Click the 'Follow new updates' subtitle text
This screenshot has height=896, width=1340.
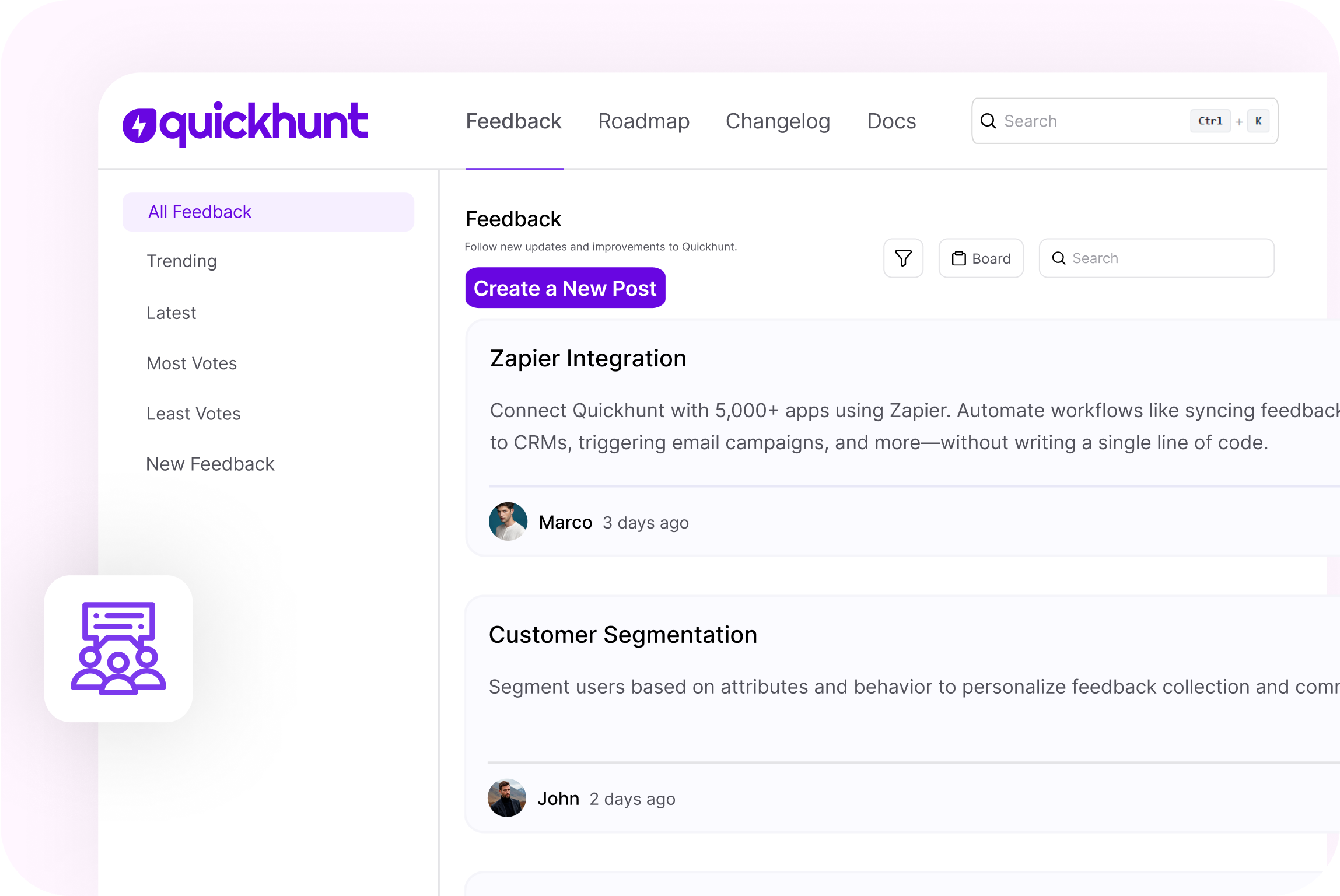coord(601,247)
